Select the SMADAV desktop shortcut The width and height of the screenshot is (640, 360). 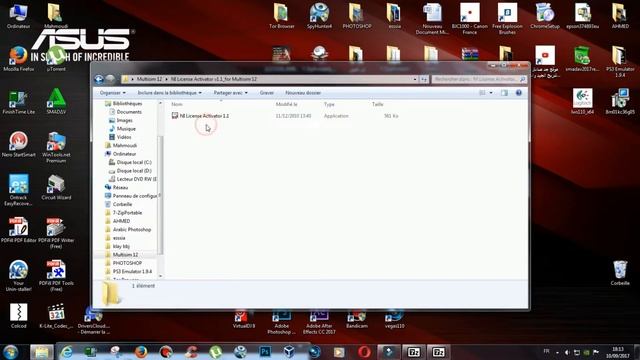(x=56, y=102)
